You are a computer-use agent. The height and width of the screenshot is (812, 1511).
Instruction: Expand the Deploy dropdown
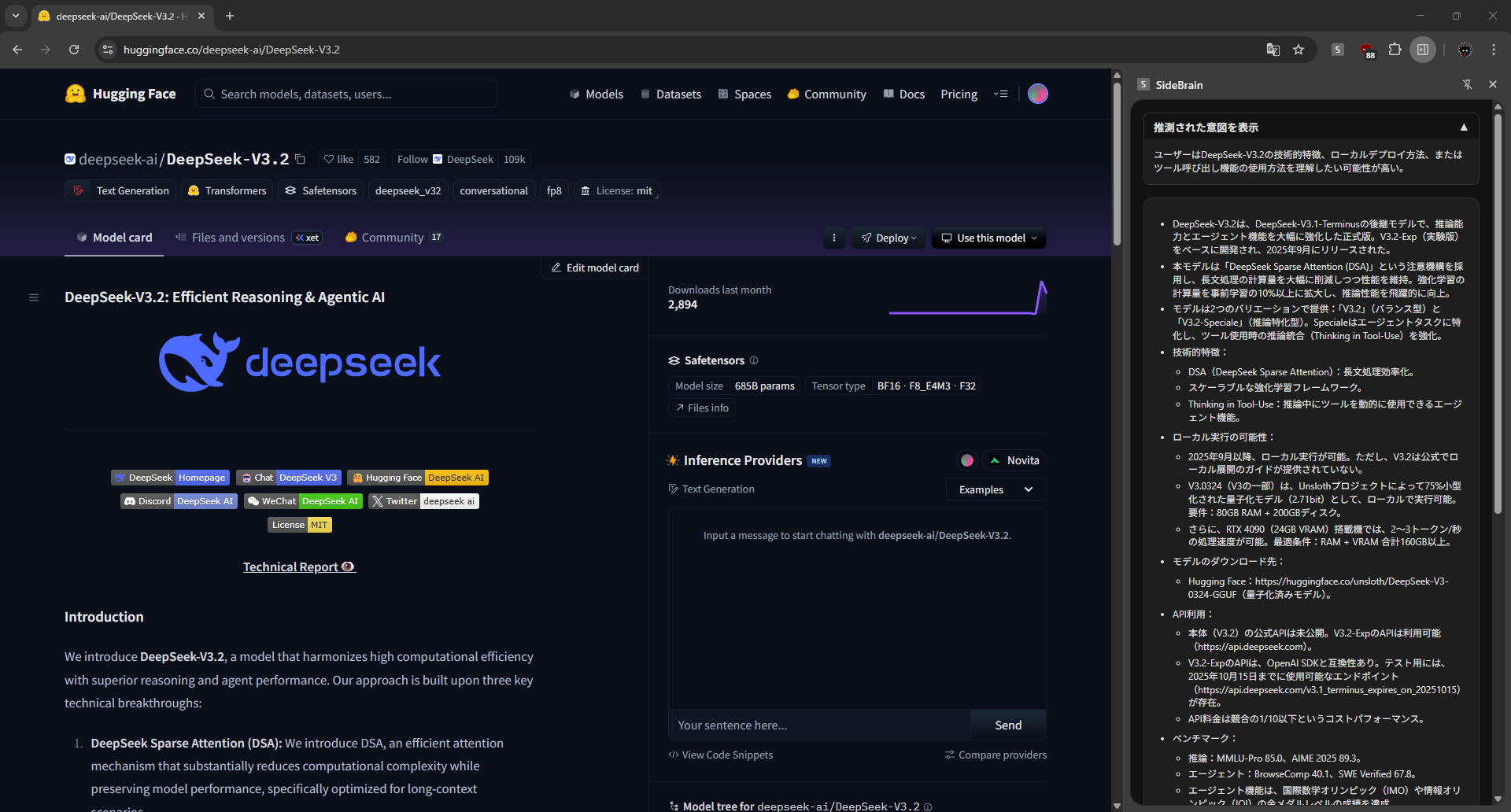pyautogui.click(x=889, y=238)
